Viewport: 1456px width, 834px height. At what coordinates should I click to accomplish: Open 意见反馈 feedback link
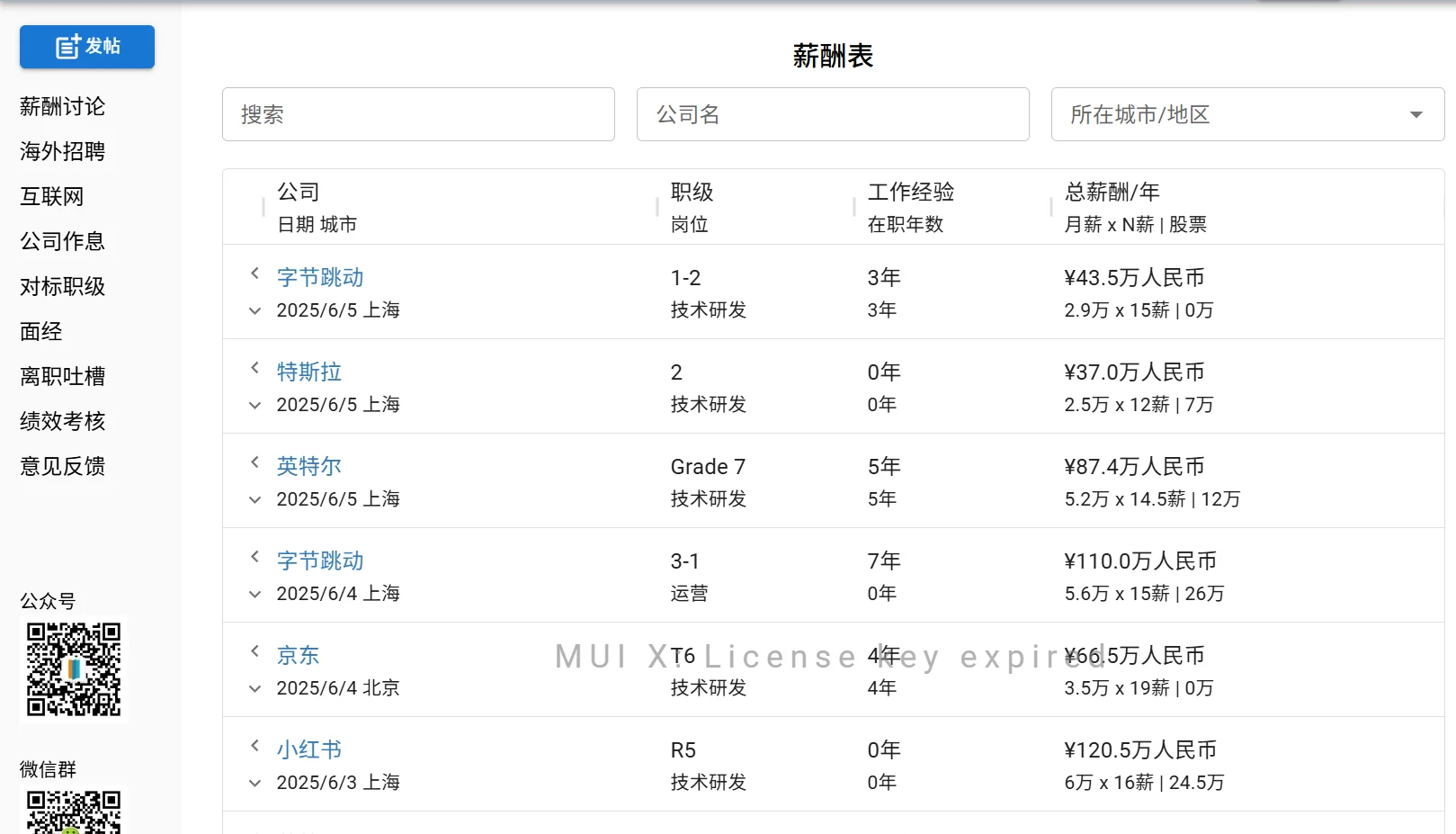point(63,466)
